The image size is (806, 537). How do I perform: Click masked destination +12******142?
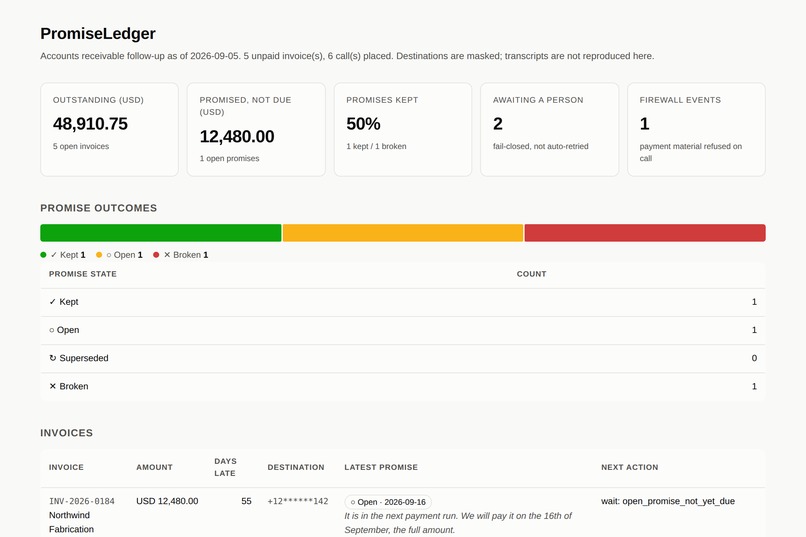pyautogui.click(x=298, y=502)
